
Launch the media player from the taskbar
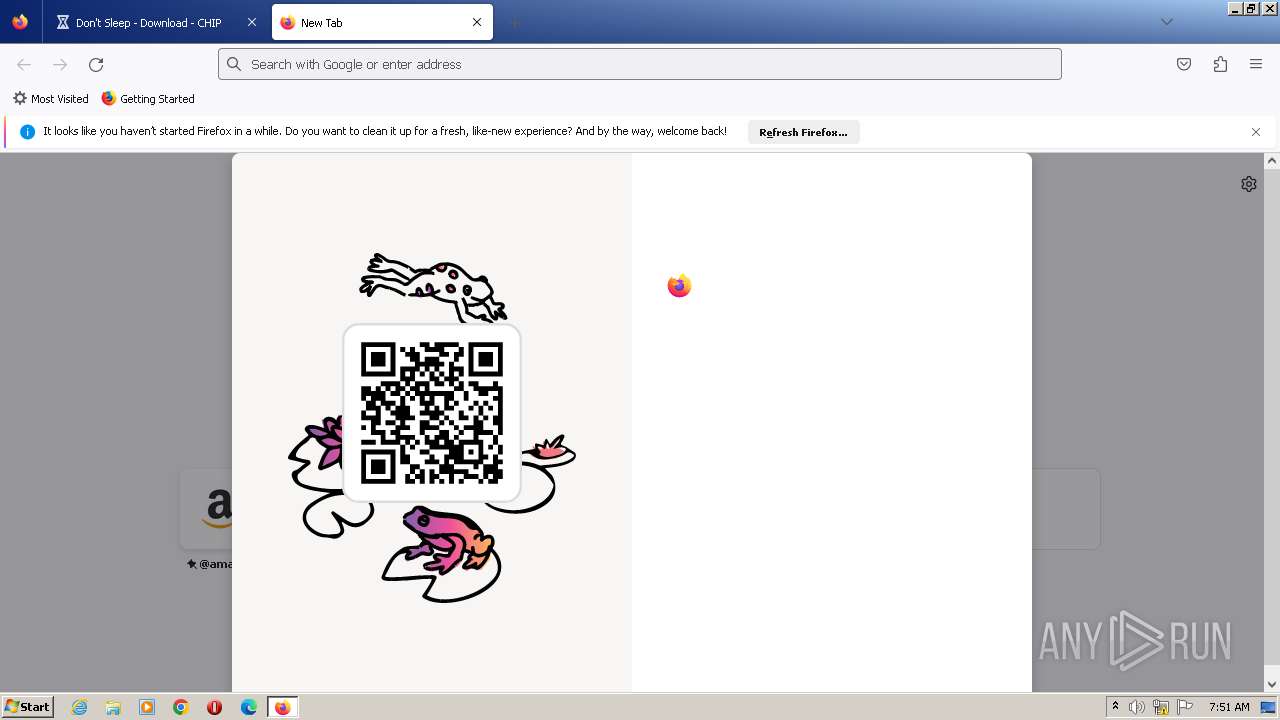147,707
